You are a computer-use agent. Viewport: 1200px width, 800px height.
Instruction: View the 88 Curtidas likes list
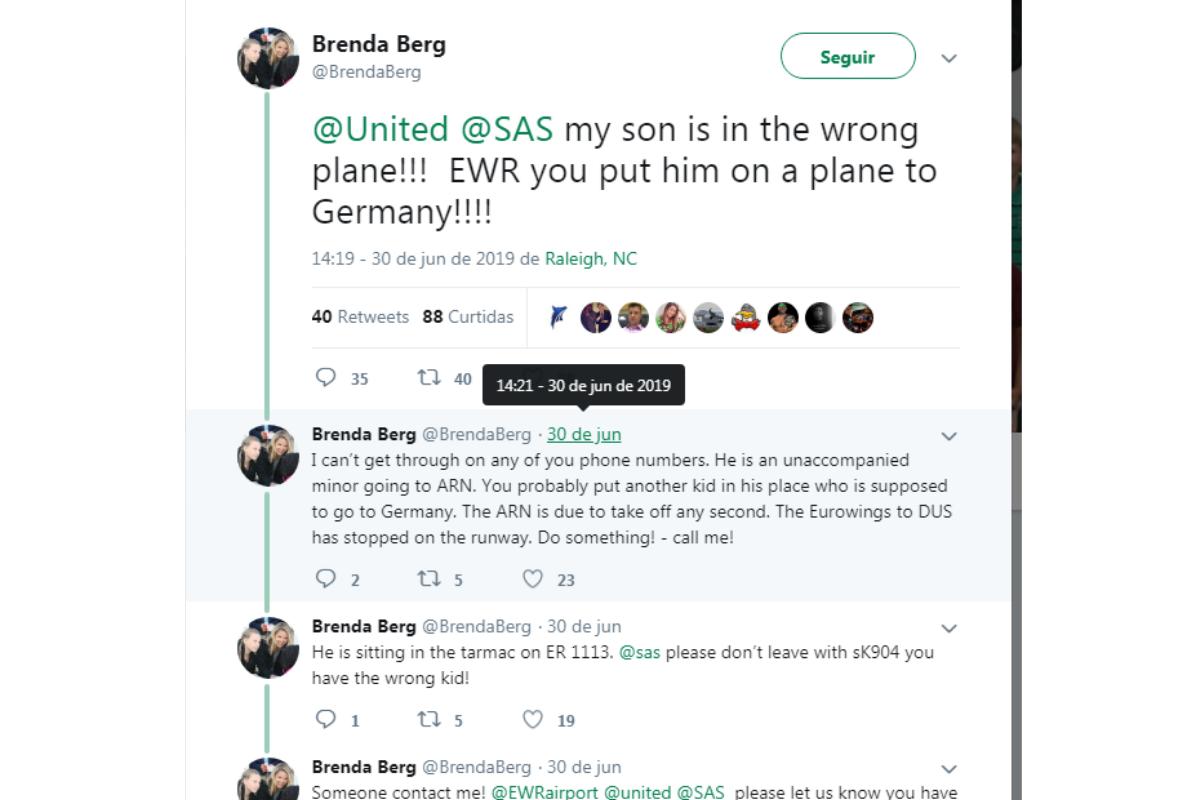coord(468,317)
